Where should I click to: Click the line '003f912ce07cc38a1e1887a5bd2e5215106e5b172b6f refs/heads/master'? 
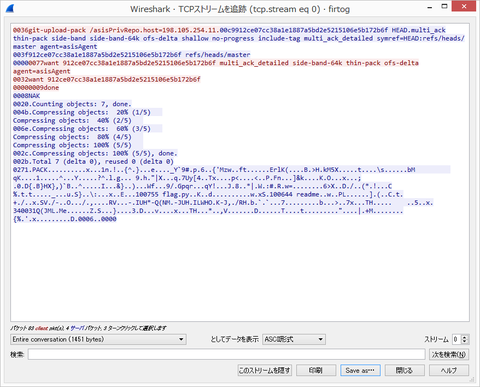point(131,55)
